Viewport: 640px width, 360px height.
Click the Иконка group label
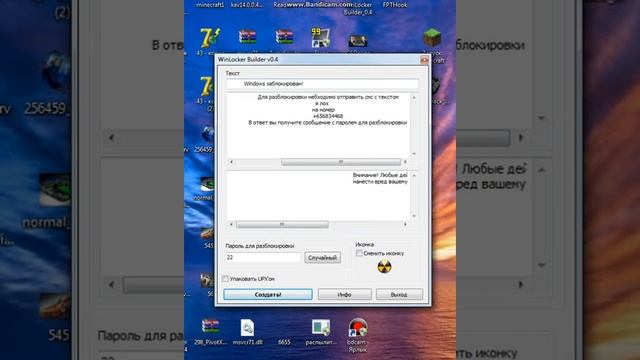tap(364, 244)
